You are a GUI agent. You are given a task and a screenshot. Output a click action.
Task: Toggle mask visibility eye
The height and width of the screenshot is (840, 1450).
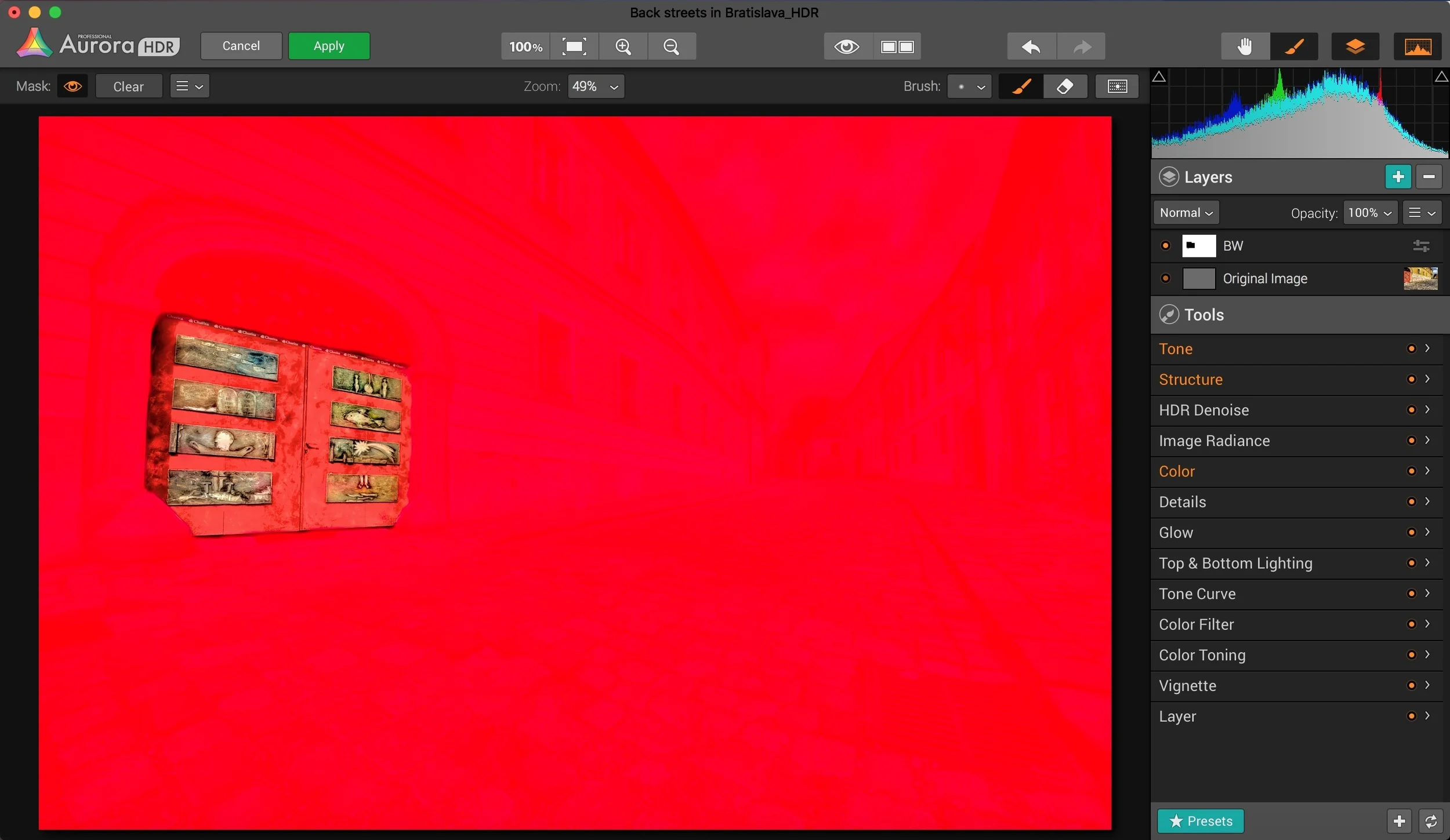(72, 86)
